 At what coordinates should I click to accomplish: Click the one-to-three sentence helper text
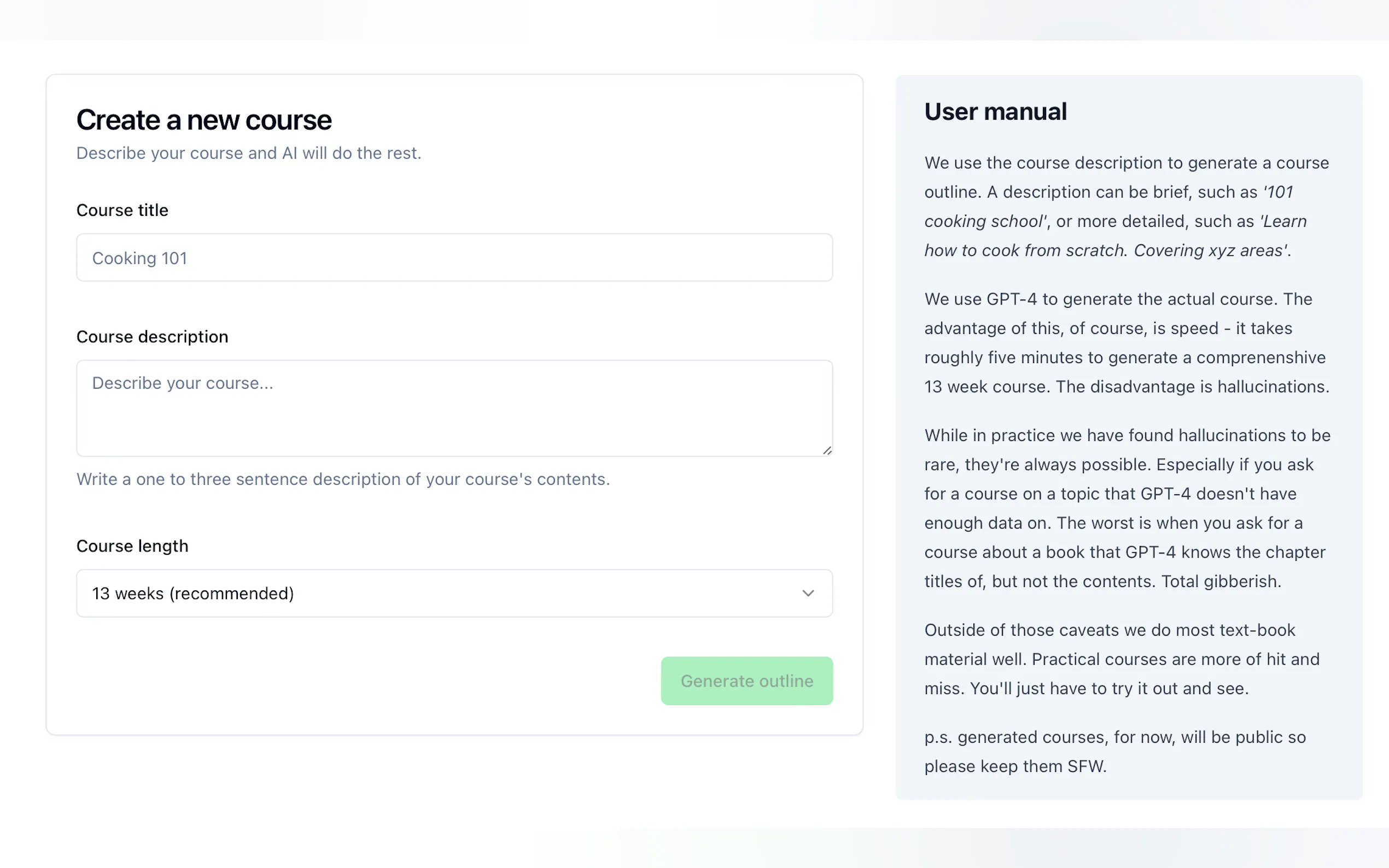[x=343, y=479]
